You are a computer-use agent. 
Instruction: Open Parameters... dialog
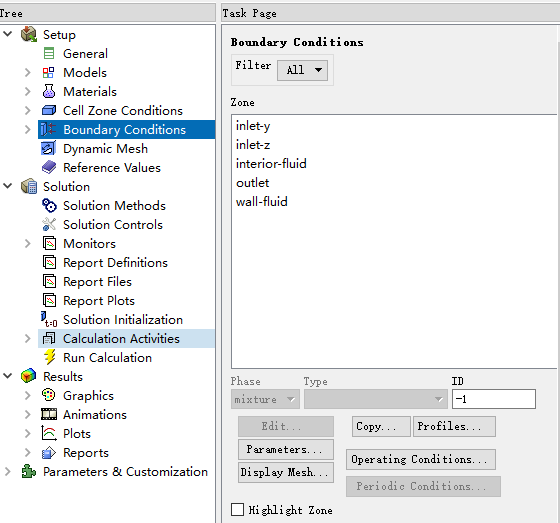tap(286, 449)
